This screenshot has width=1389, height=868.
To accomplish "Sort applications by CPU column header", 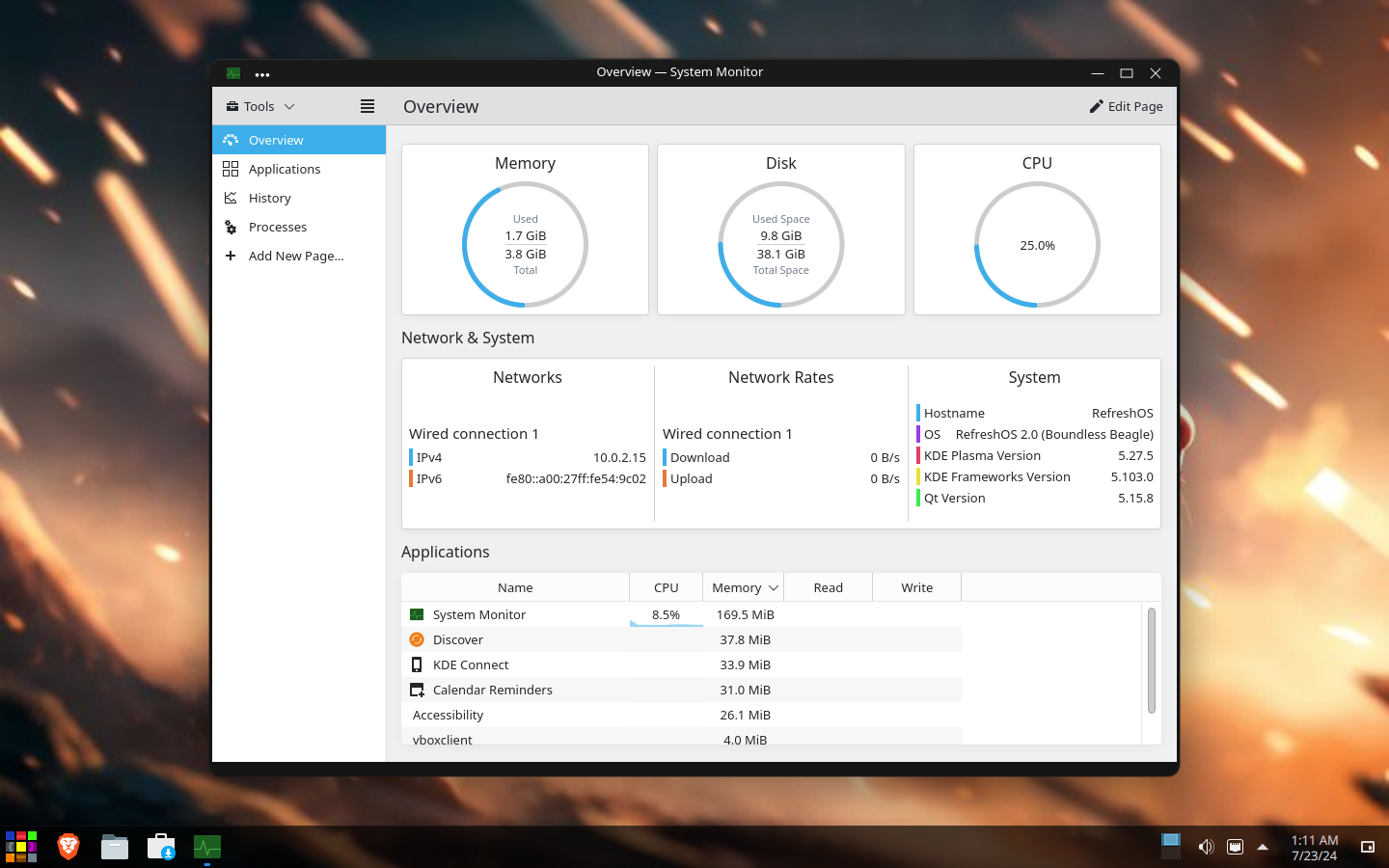I will click(666, 587).
